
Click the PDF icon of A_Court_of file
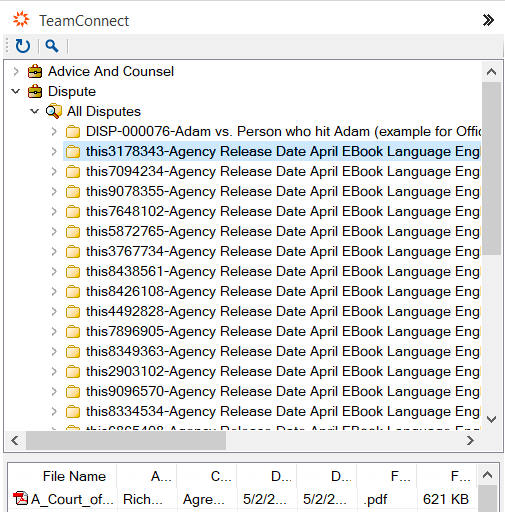coord(20,499)
